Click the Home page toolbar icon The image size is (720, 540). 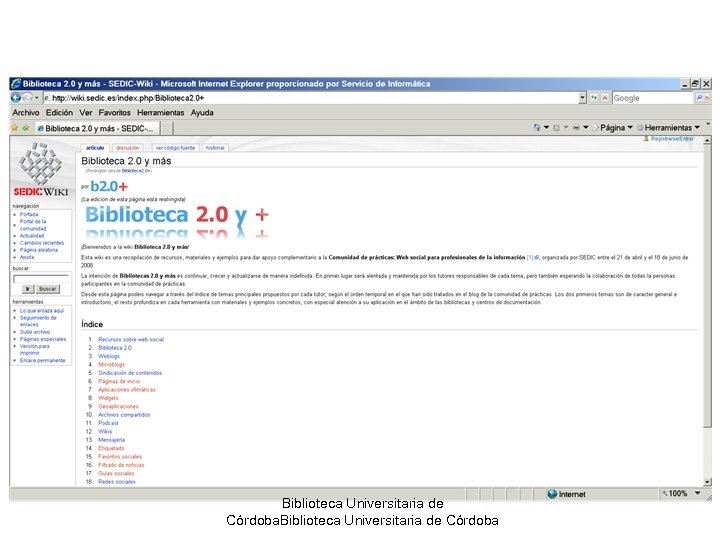point(536,127)
